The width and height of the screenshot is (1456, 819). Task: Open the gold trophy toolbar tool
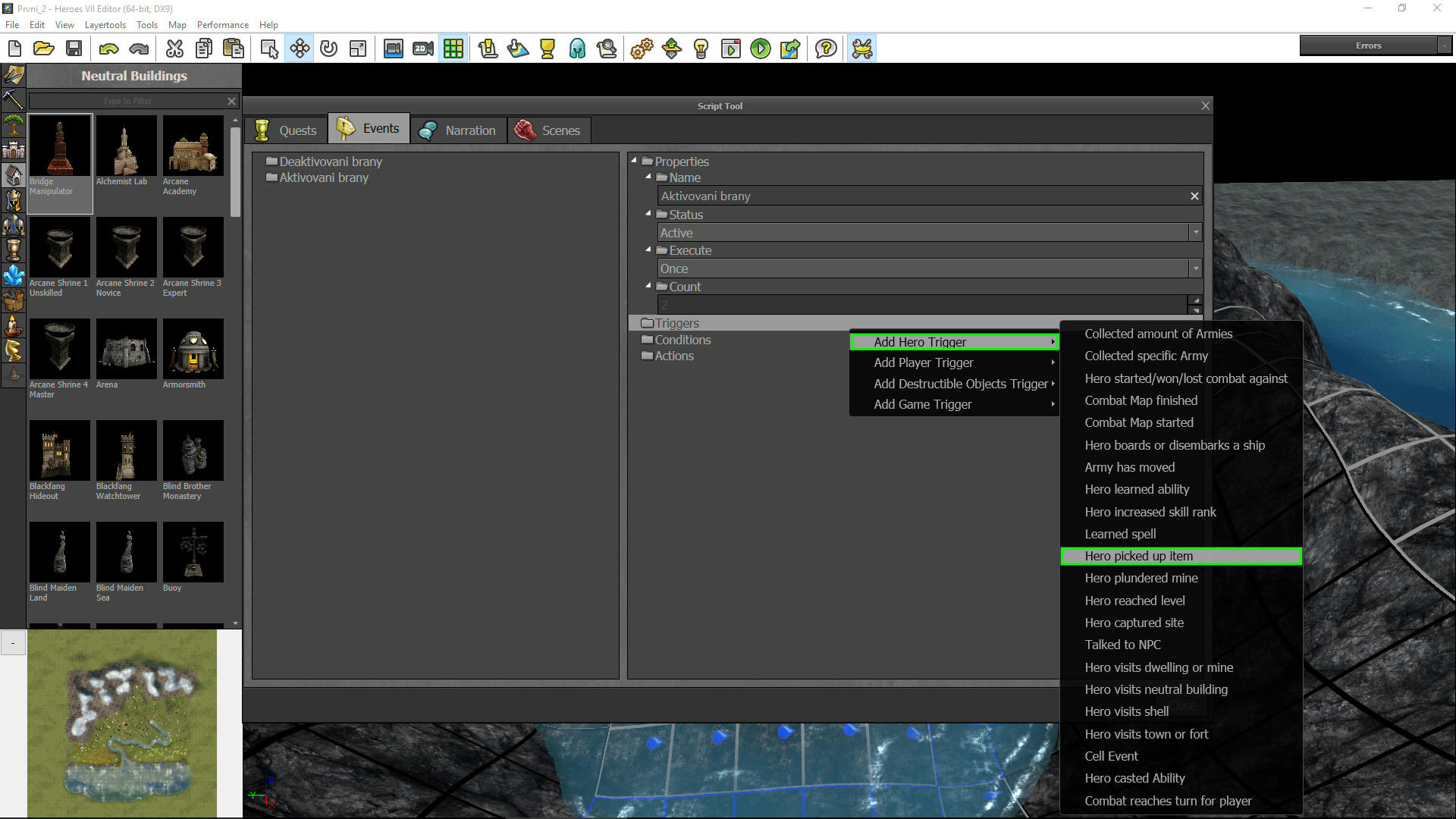(x=548, y=49)
